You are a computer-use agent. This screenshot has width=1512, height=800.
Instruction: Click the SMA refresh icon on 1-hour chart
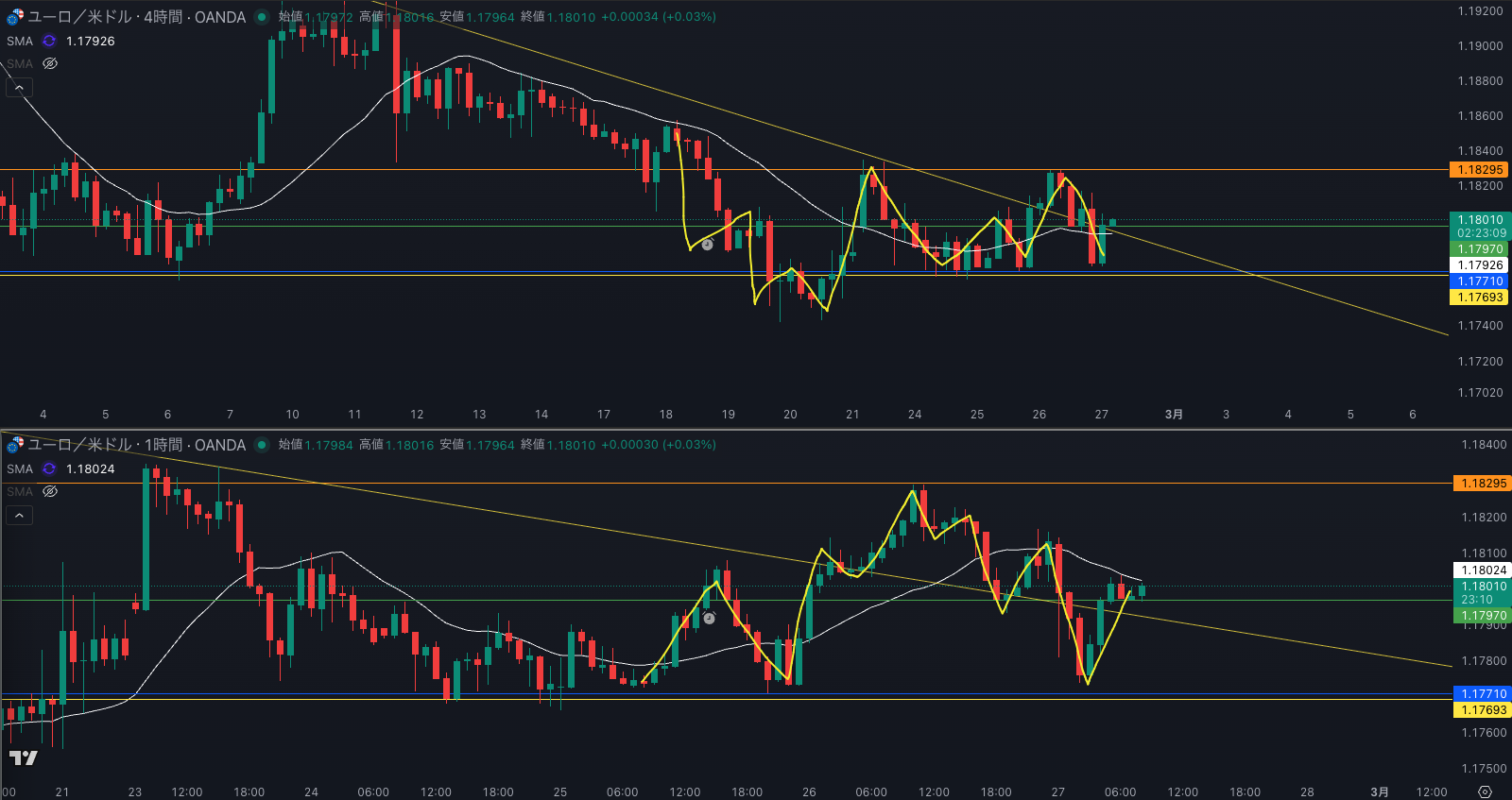click(x=49, y=468)
